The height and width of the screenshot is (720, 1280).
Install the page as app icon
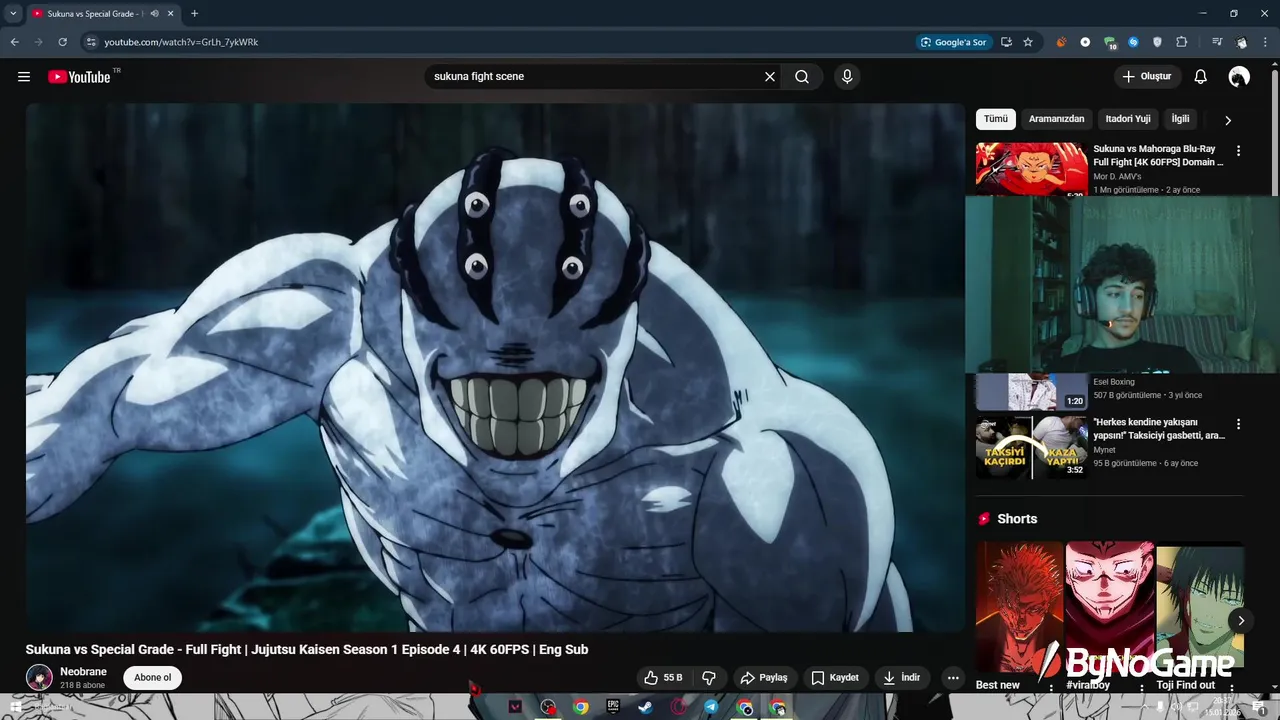coord(1006,42)
